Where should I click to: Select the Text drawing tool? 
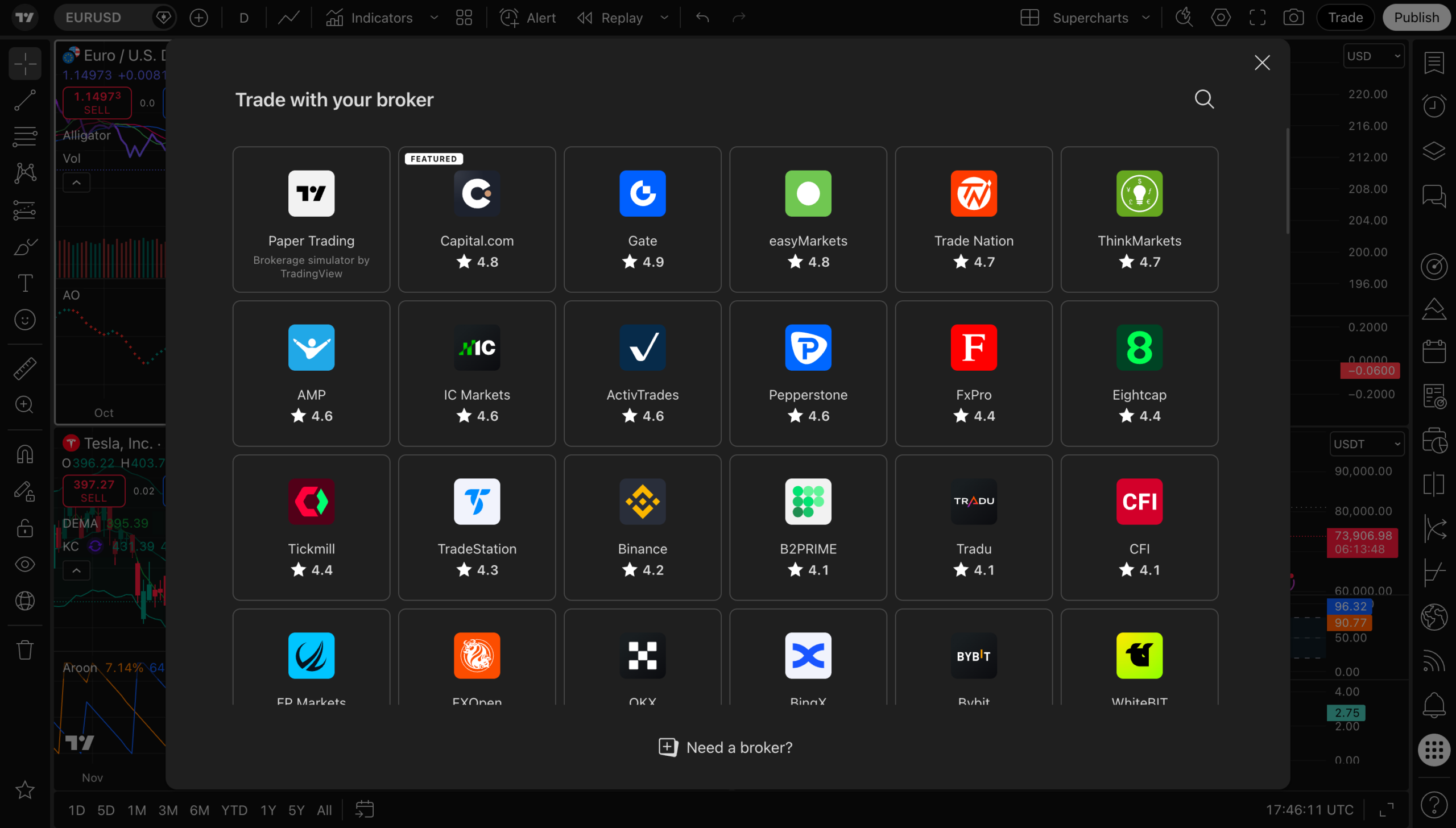[25, 283]
